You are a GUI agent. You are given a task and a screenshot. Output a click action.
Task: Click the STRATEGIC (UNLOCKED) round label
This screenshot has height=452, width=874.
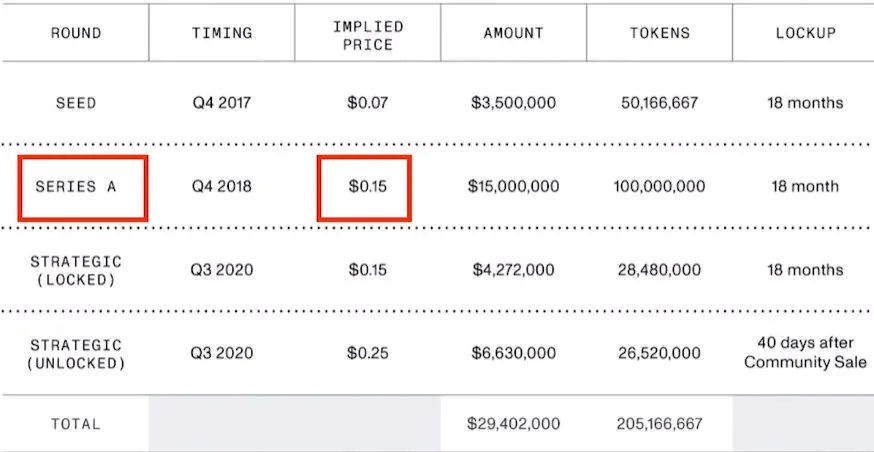[x=76, y=353]
